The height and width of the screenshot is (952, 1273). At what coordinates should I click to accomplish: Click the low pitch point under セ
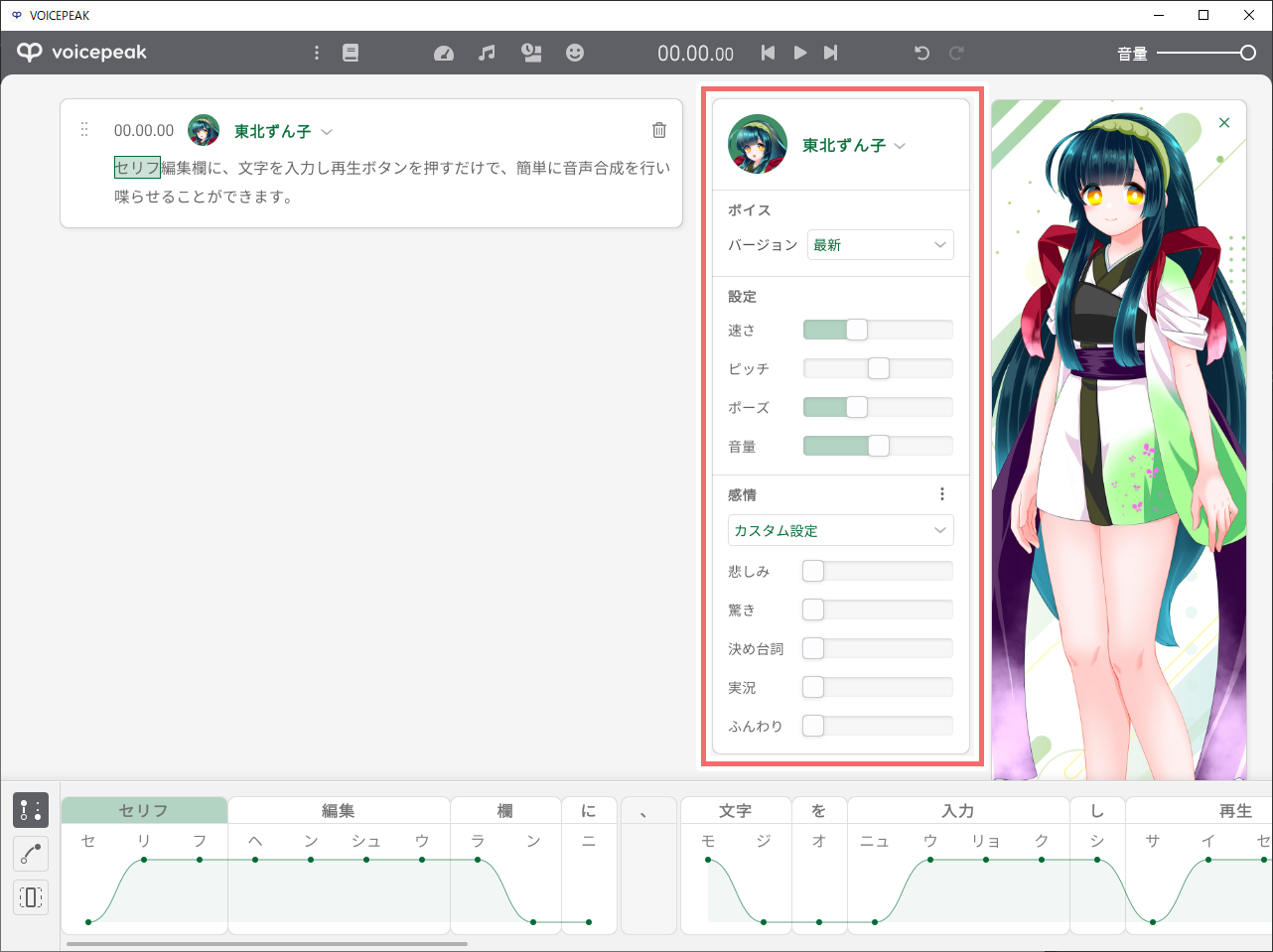point(88,922)
